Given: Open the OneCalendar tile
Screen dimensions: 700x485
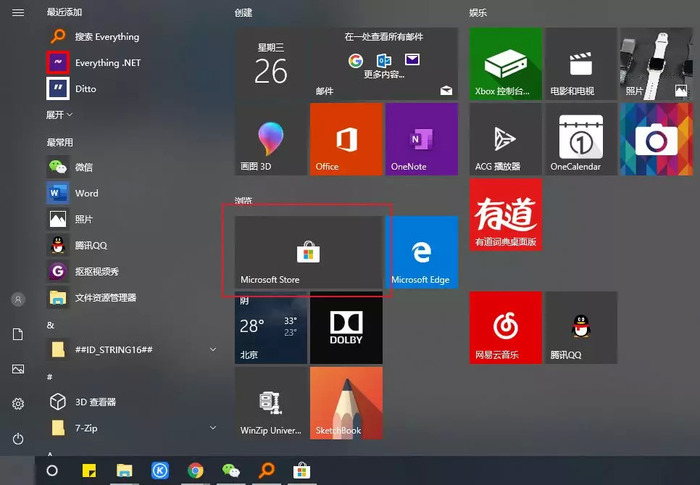Looking at the screenshot, I should coord(581,139).
